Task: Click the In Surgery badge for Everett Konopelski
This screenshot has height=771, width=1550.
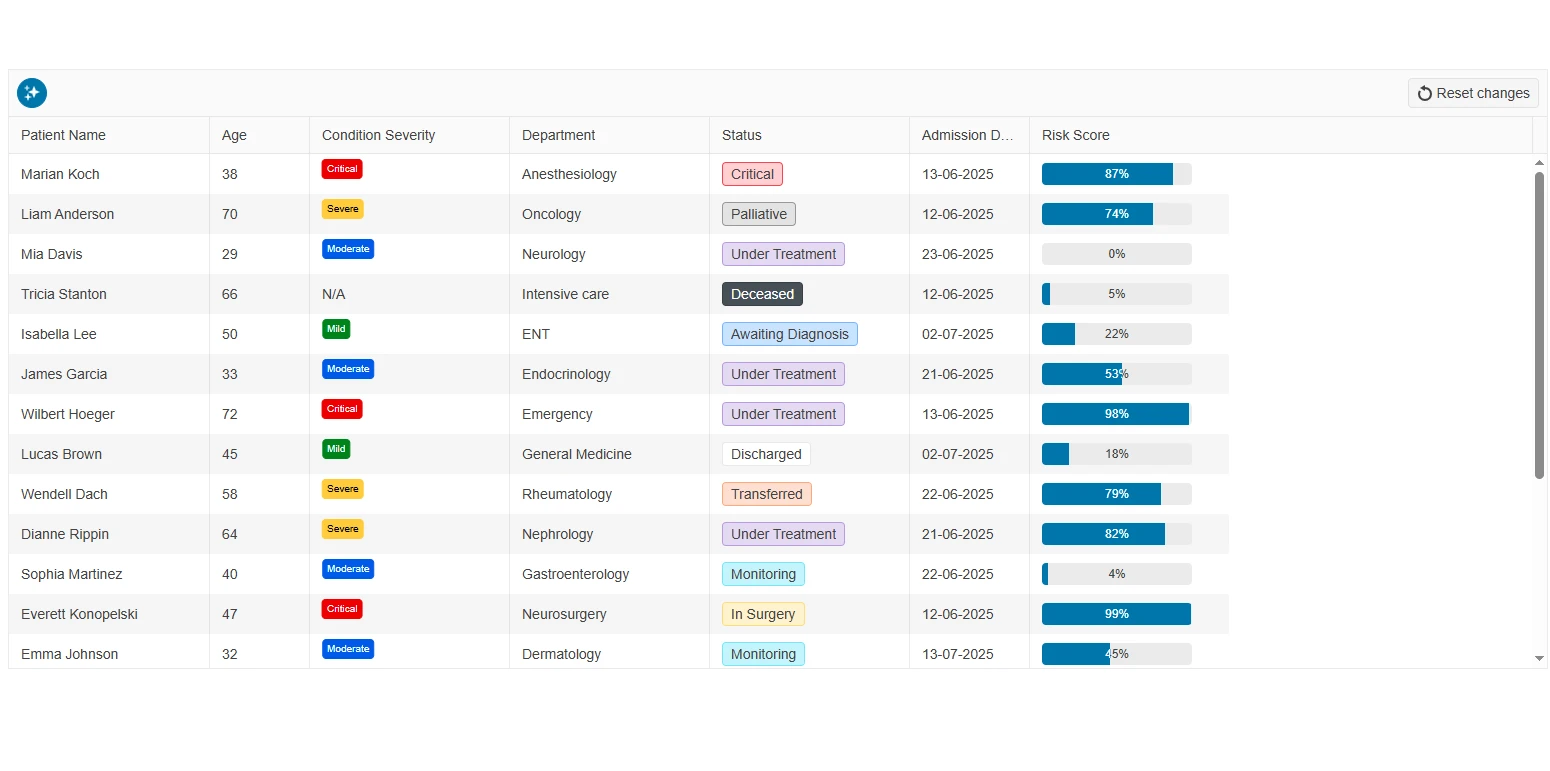Action: click(762, 614)
